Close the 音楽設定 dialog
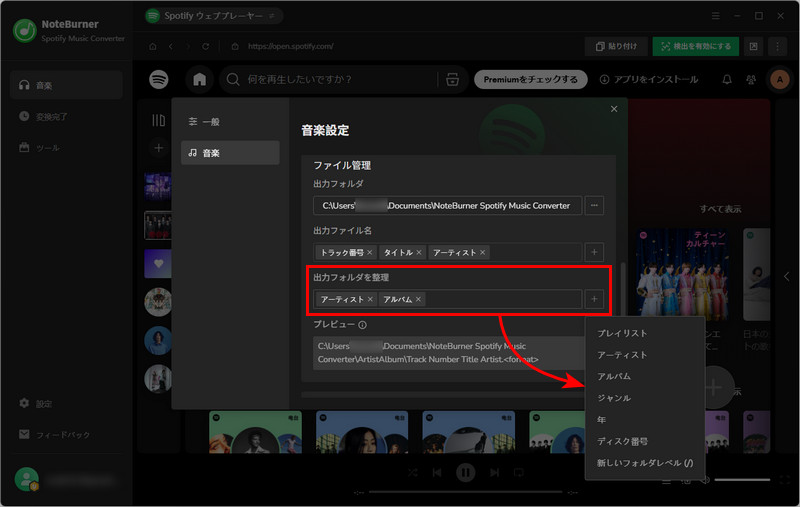 point(614,109)
